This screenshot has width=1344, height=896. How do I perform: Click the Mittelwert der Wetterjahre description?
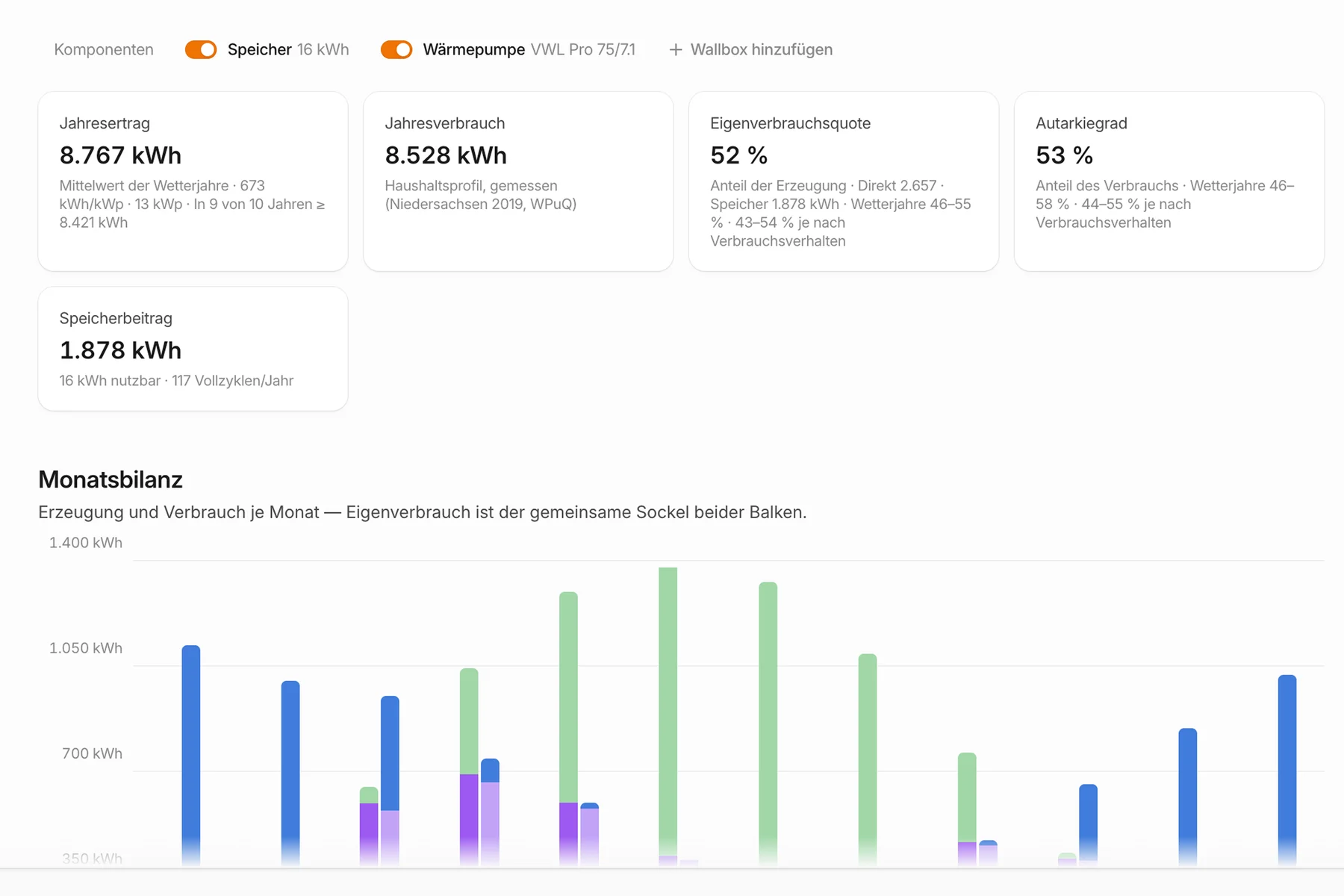coord(193,204)
